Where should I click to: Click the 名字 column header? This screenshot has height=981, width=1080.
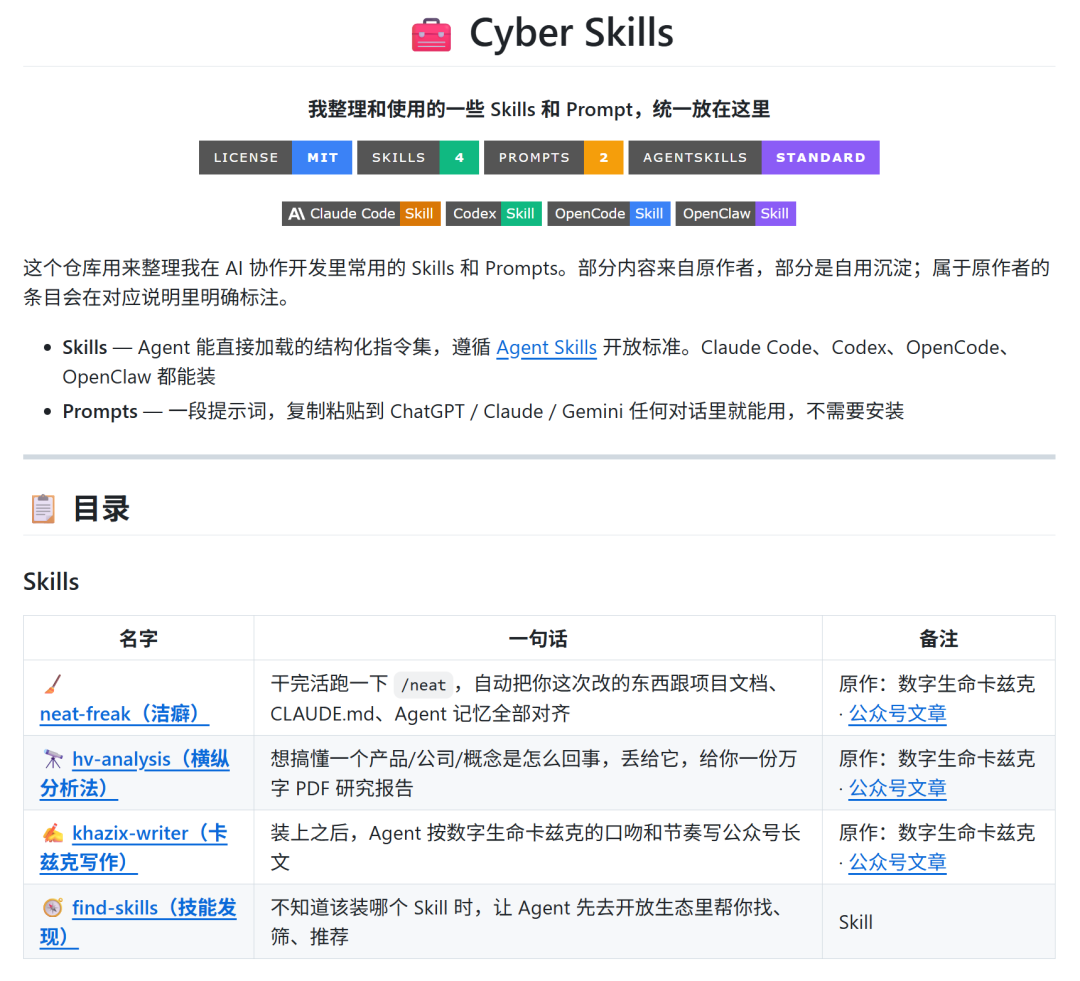138,639
